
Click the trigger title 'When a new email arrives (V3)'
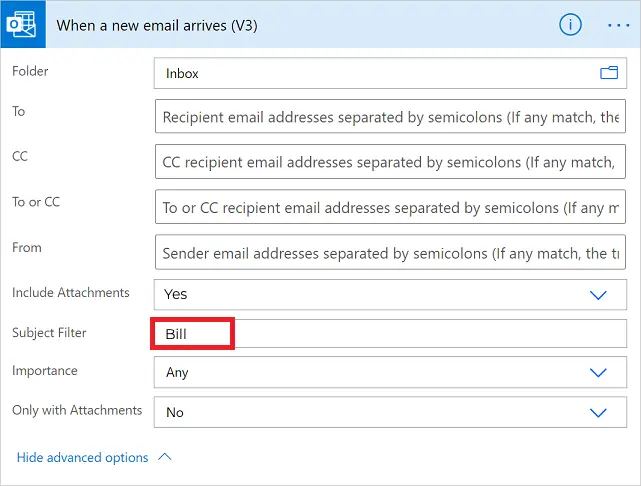157,25
